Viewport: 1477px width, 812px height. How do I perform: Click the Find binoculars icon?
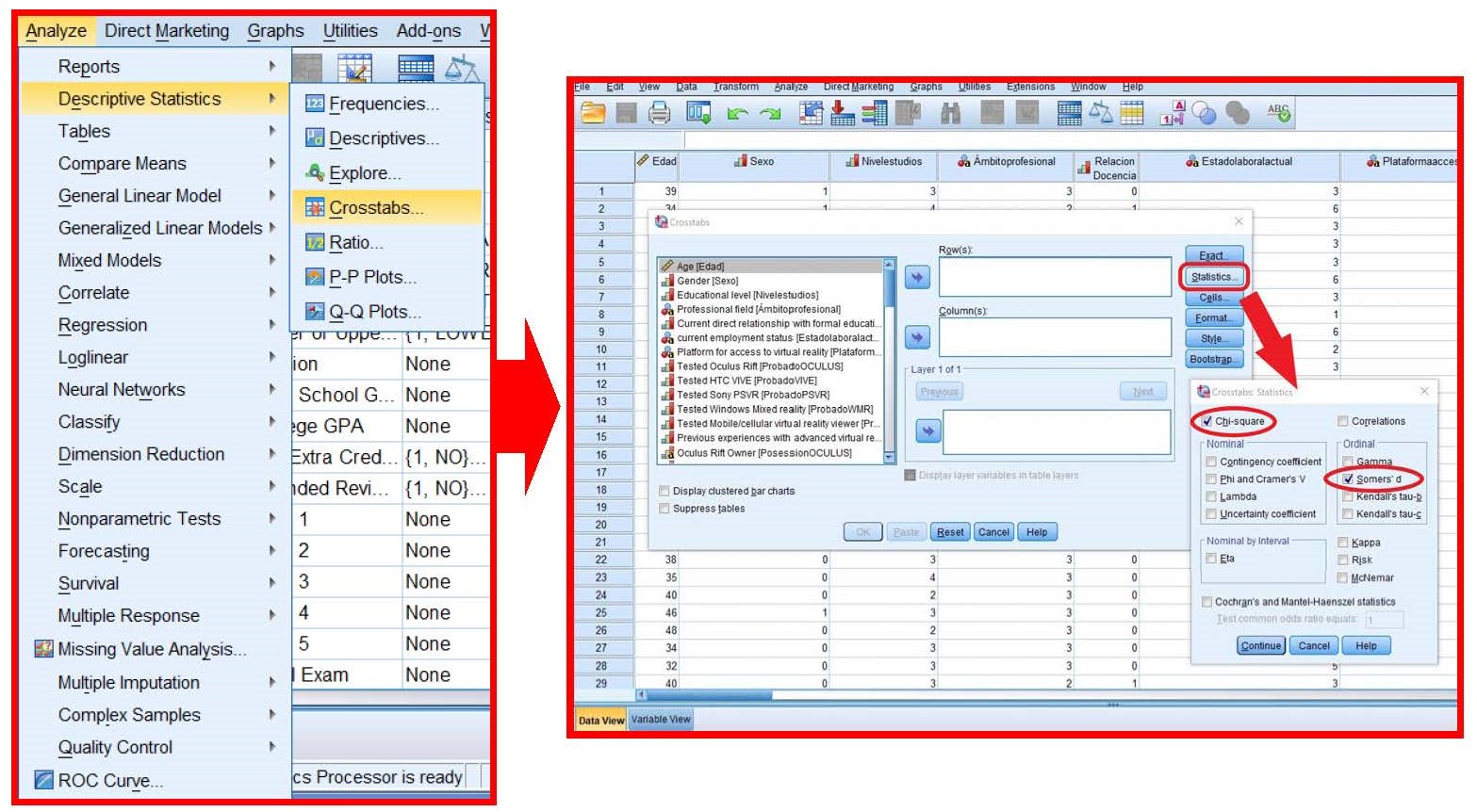point(951,113)
